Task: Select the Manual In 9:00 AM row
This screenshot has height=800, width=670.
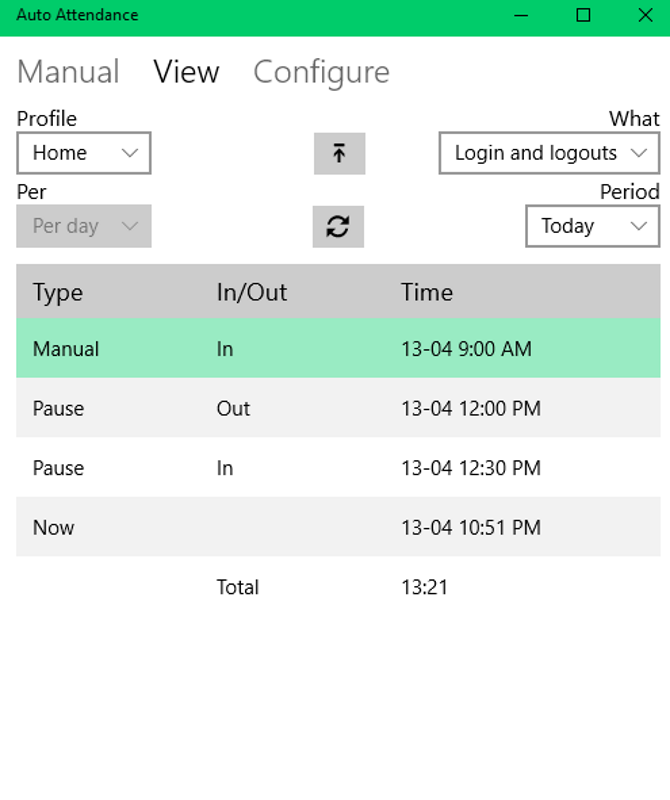Action: tap(338, 349)
